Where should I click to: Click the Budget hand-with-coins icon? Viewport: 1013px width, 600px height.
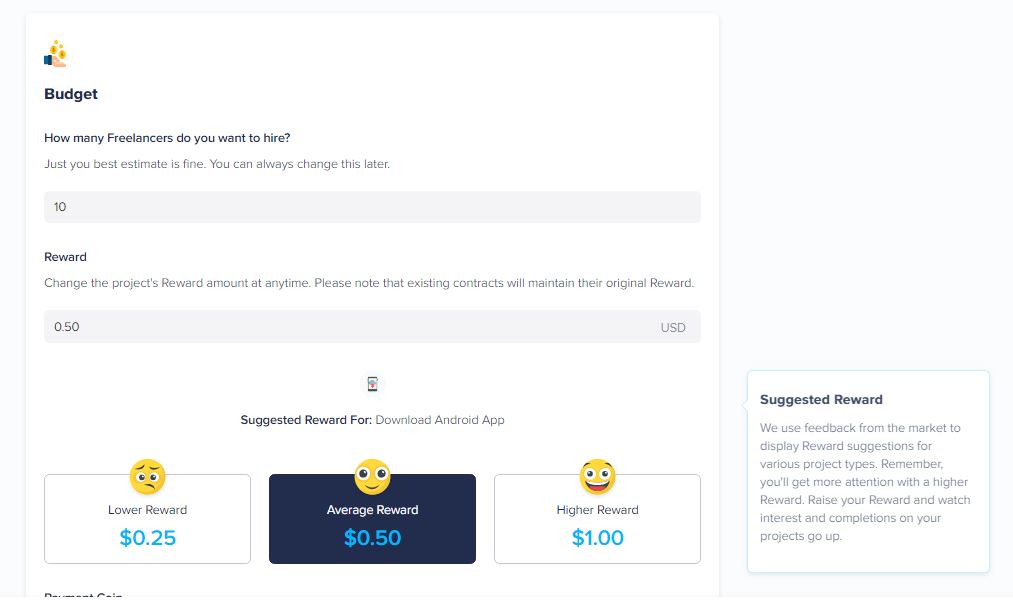point(56,54)
